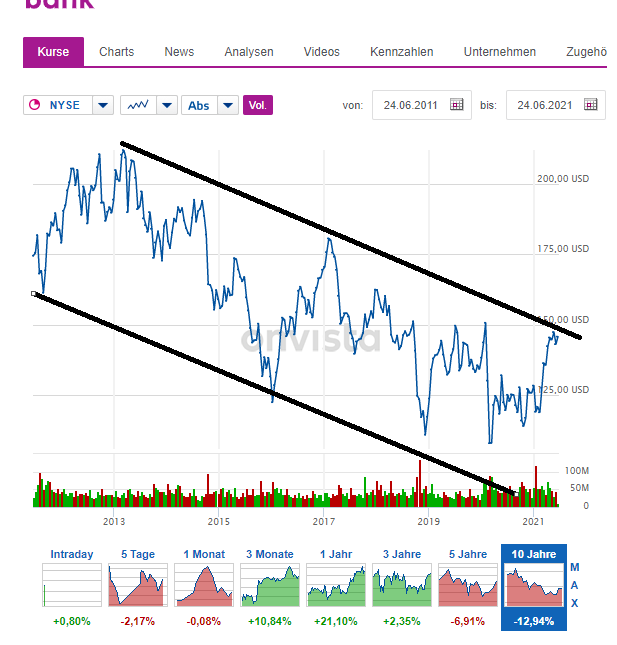Click the MAX period link
Viewport: 617px width, 645px height.
(x=574, y=585)
